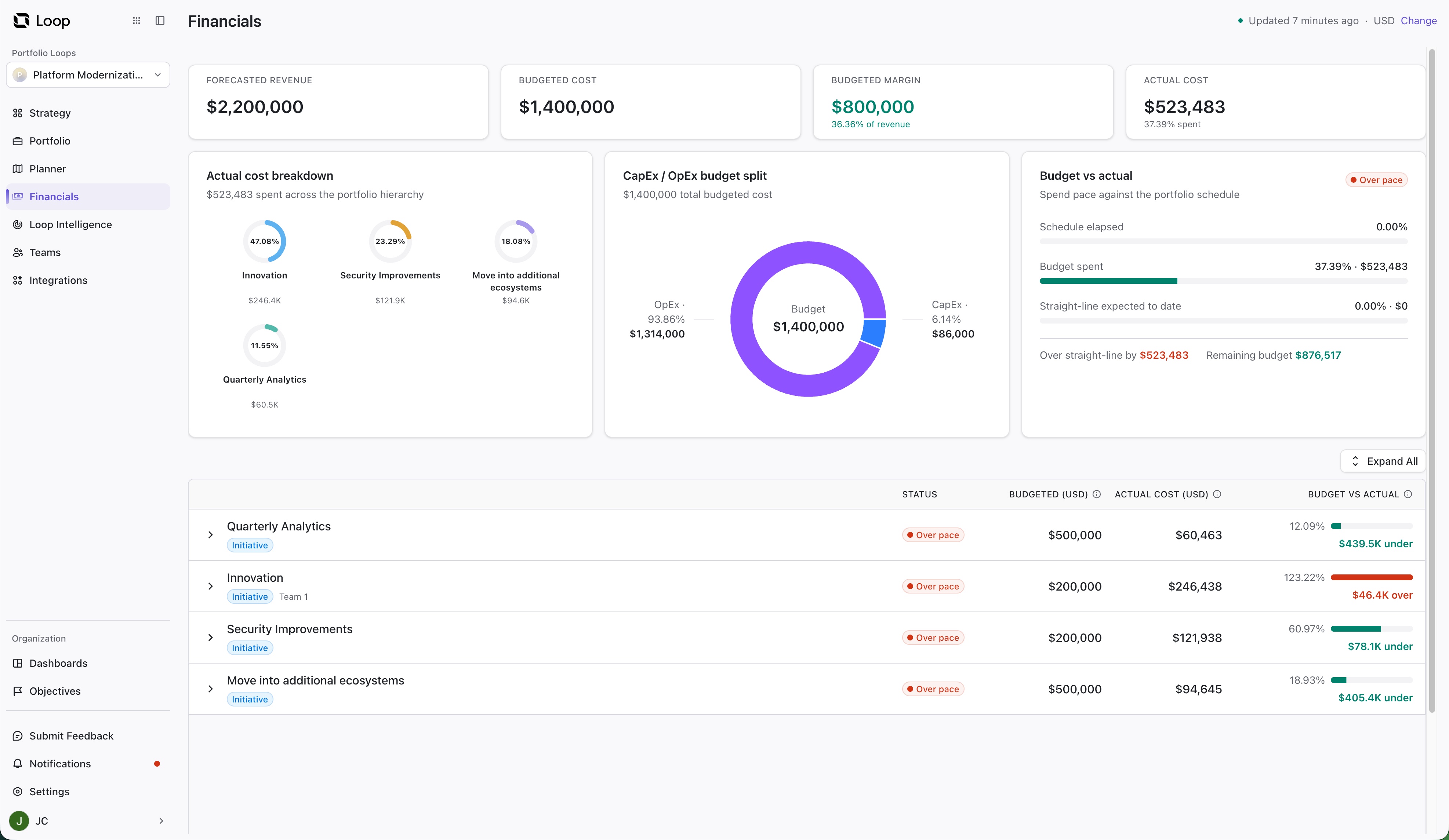This screenshot has height=840, width=1449.
Task: Click the Integrations icon
Action: point(18,280)
